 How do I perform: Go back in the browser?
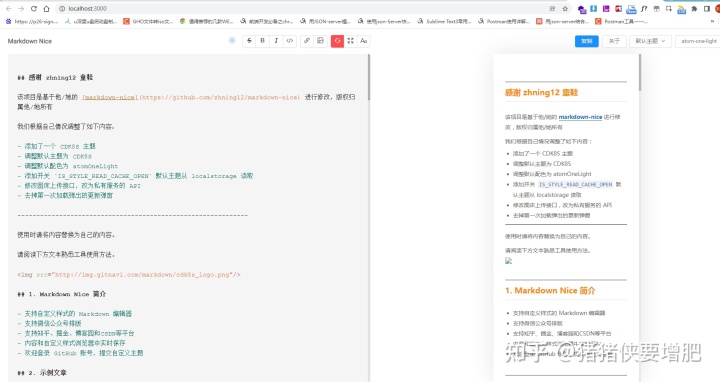pyautogui.click(x=9, y=9)
